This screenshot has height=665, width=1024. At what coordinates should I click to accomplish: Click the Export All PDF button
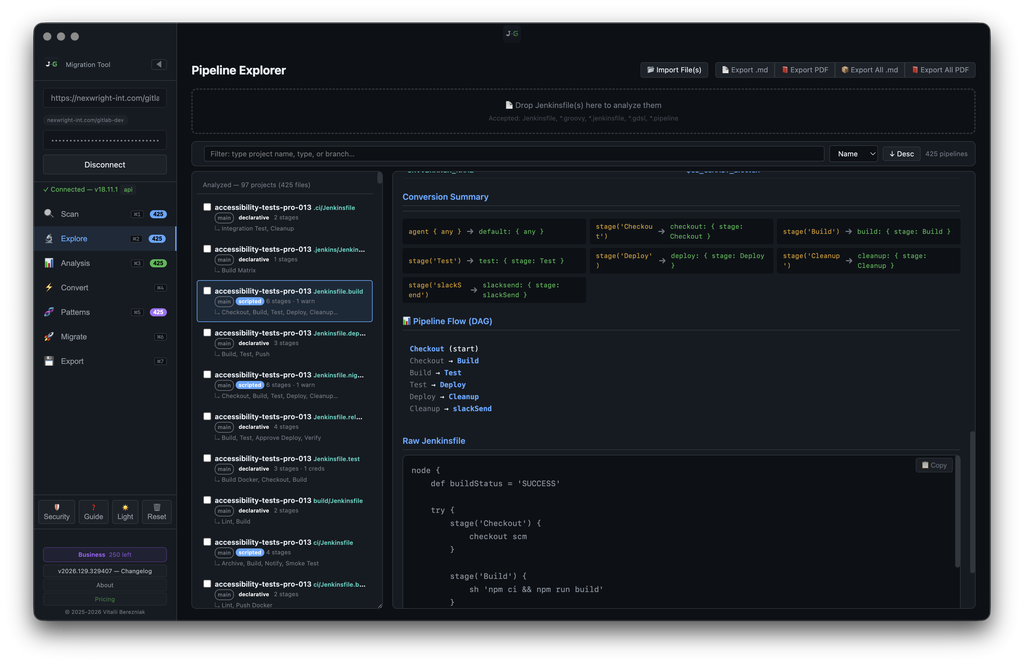(940, 70)
